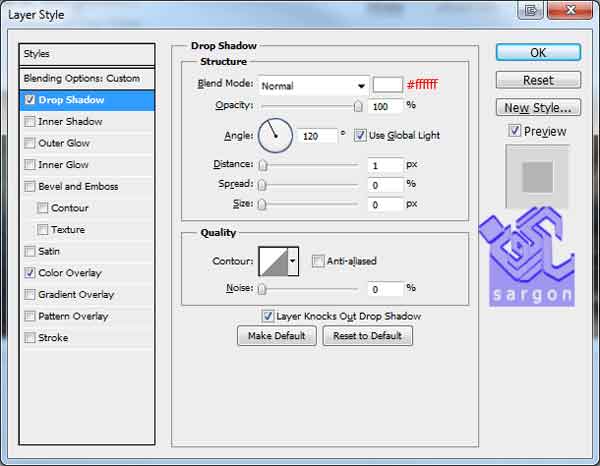This screenshot has height=466, width=600.
Task: Click the Angle dial control
Action: 276,135
